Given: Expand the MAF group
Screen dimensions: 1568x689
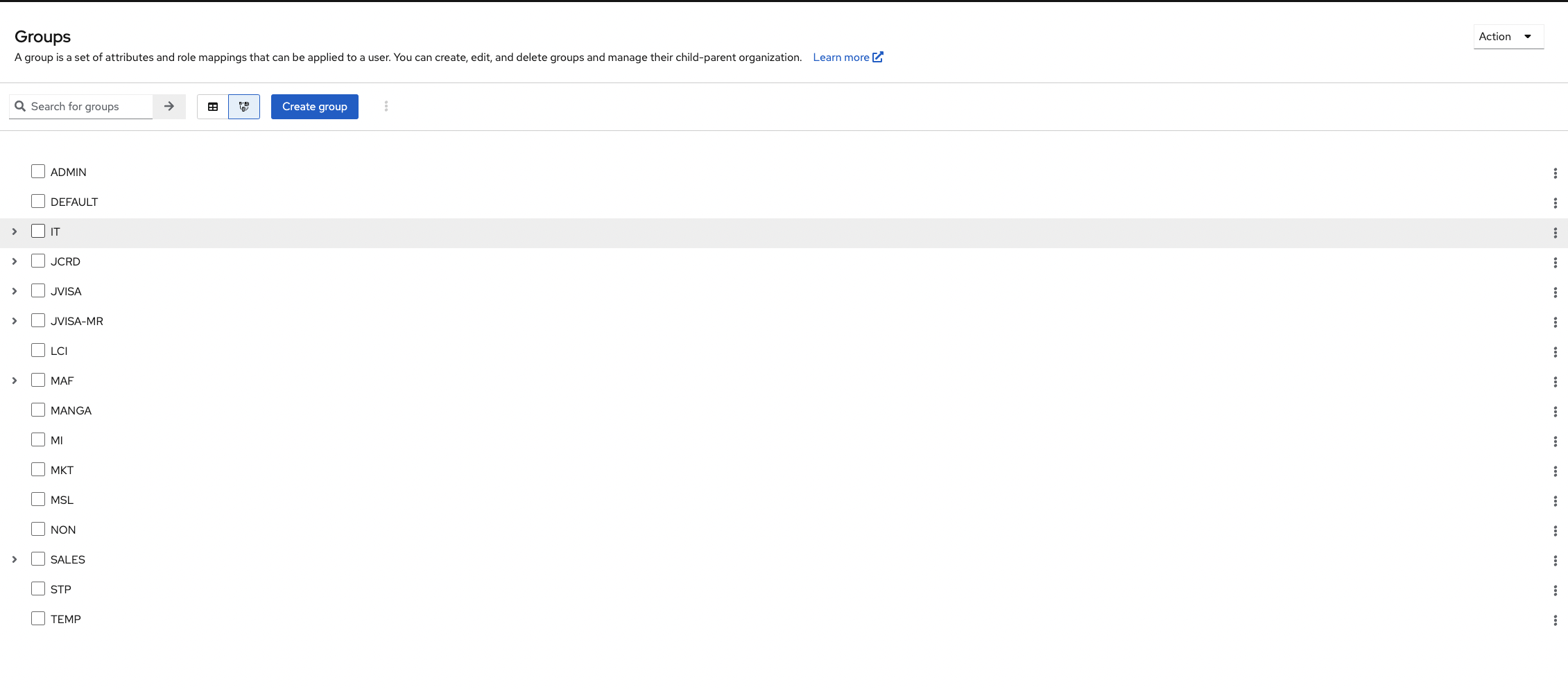Looking at the screenshot, I should [15, 380].
